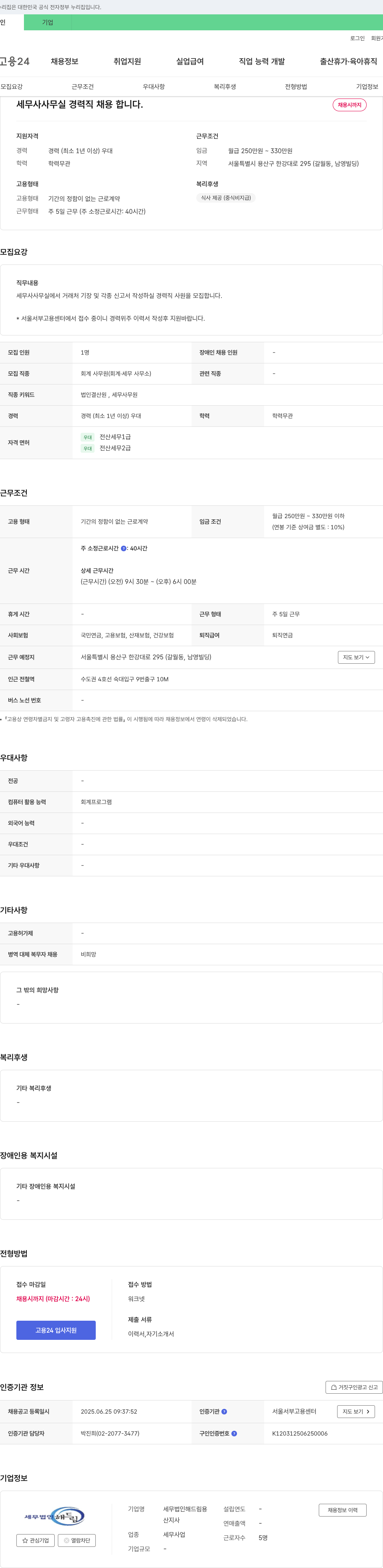Click certification number K120312506250006

pos(300,1434)
